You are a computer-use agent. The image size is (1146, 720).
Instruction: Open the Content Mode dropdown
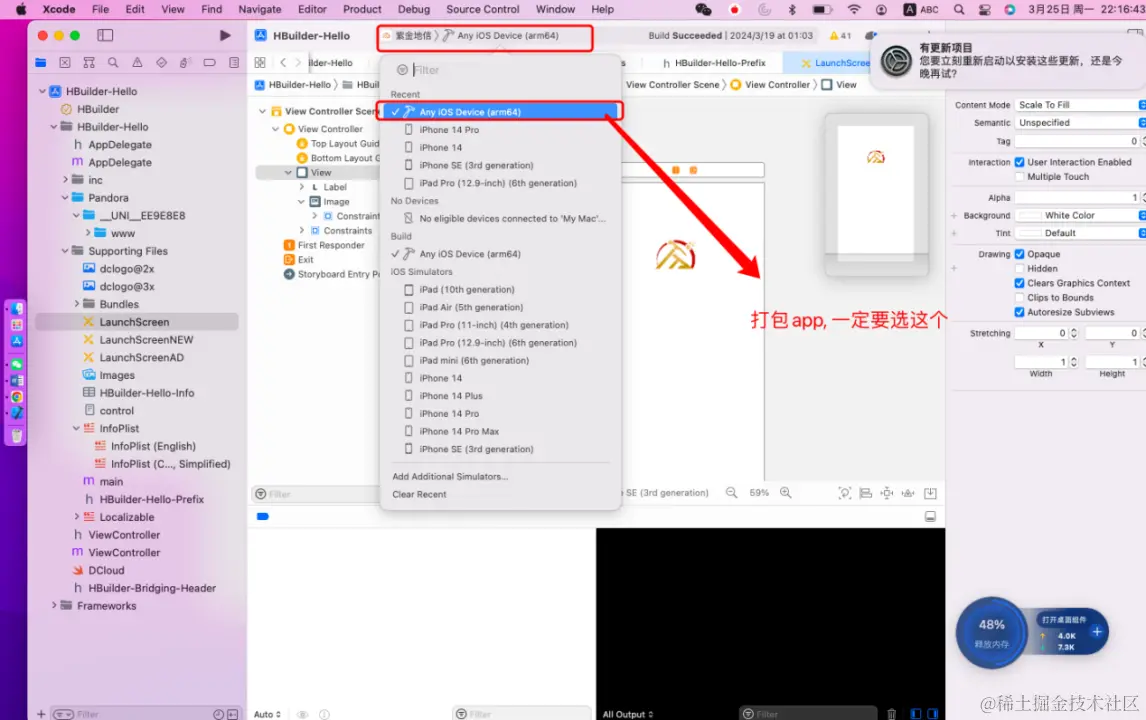1080,105
